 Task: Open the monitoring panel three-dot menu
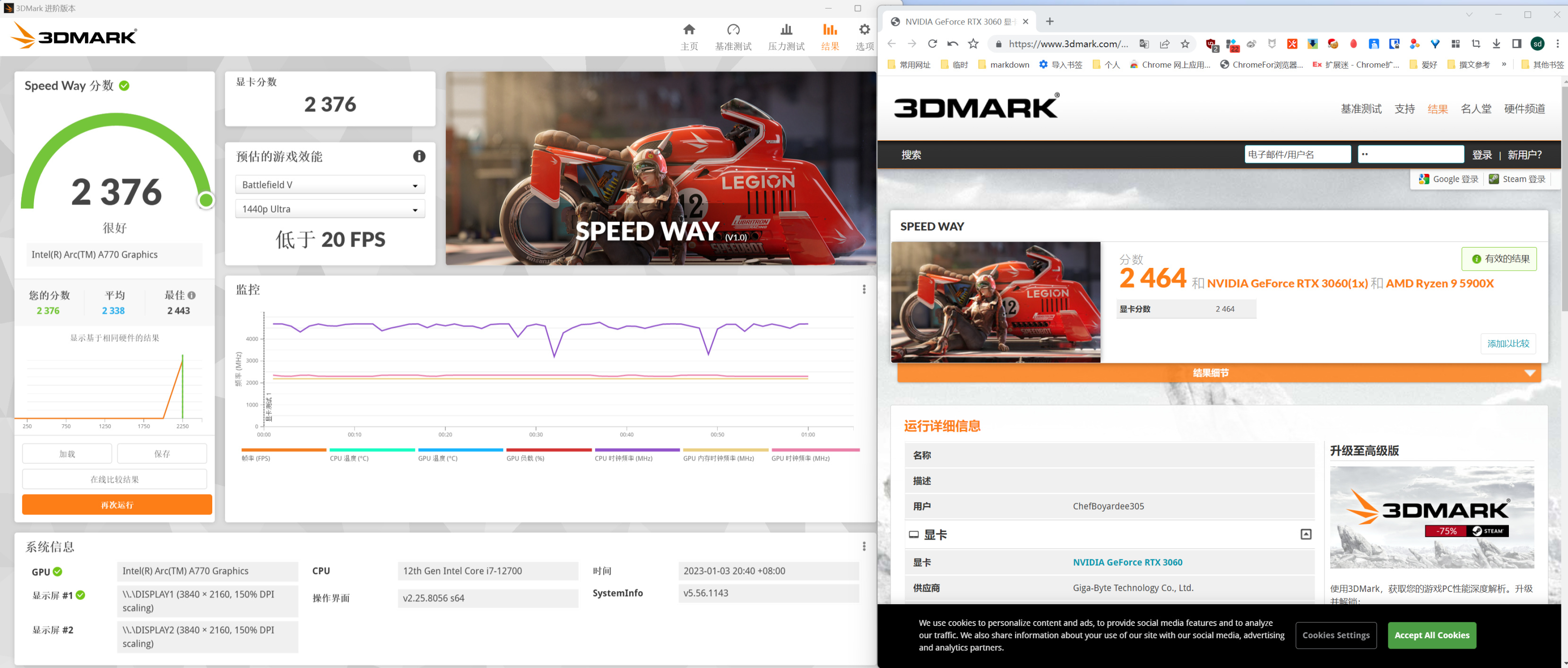tap(864, 290)
